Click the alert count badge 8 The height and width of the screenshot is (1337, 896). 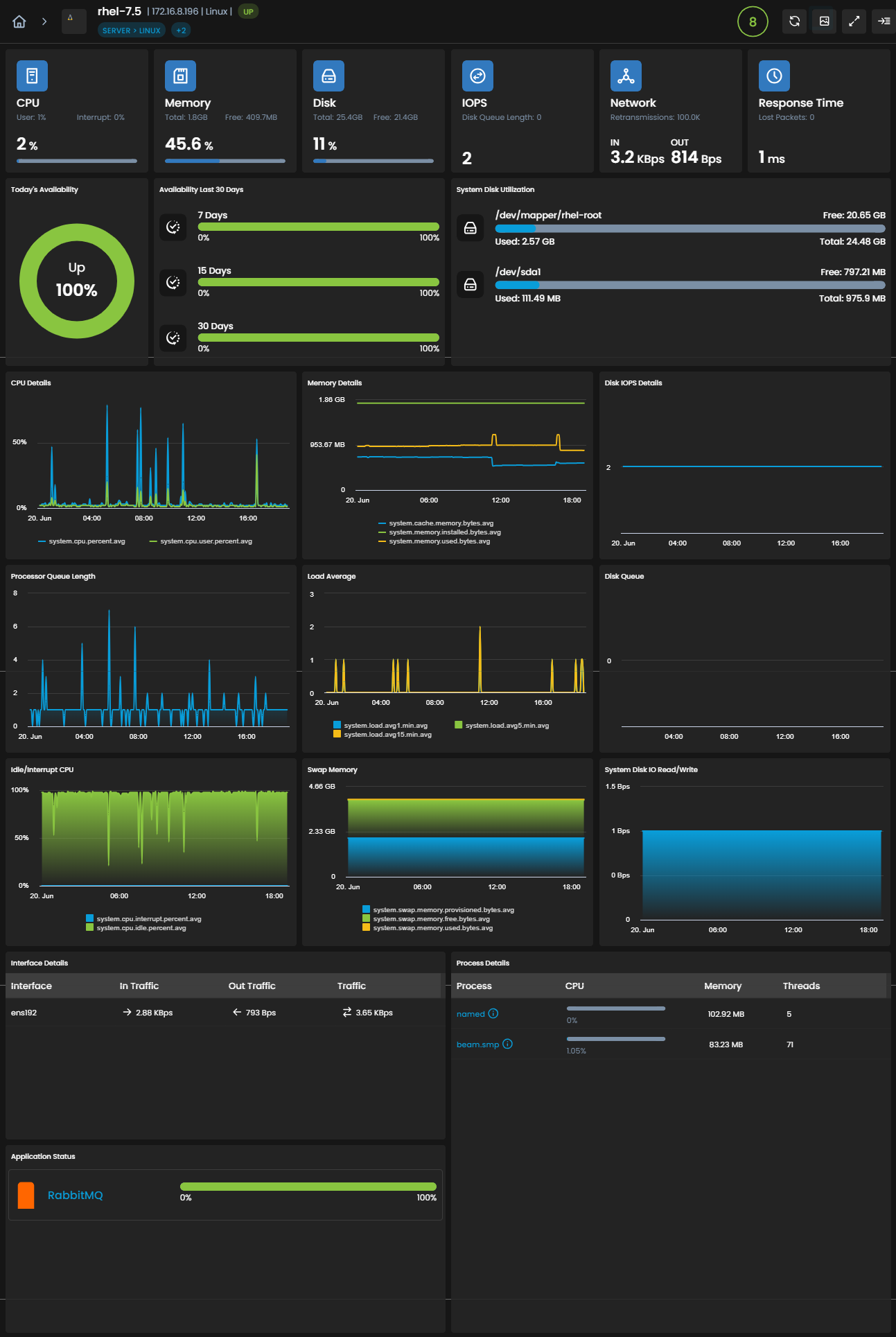click(x=753, y=21)
